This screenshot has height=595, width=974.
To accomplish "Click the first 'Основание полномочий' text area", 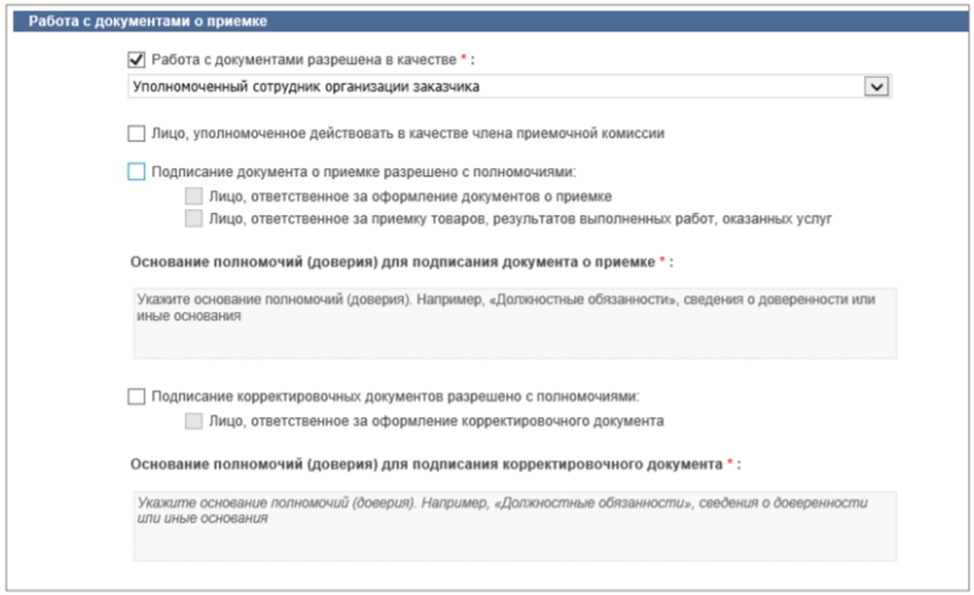I will (x=514, y=323).
